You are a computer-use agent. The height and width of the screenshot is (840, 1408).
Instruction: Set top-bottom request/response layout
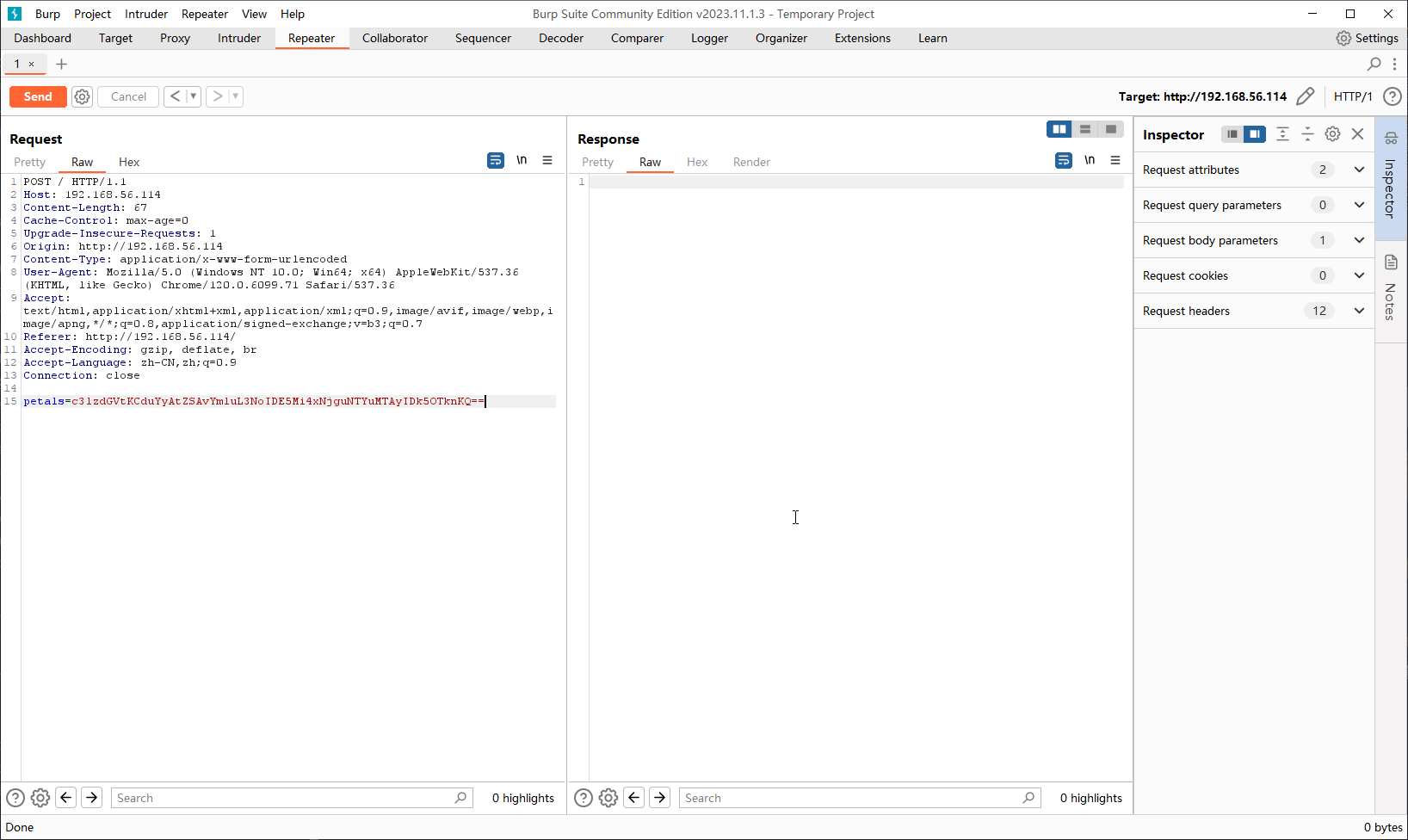1085,129
